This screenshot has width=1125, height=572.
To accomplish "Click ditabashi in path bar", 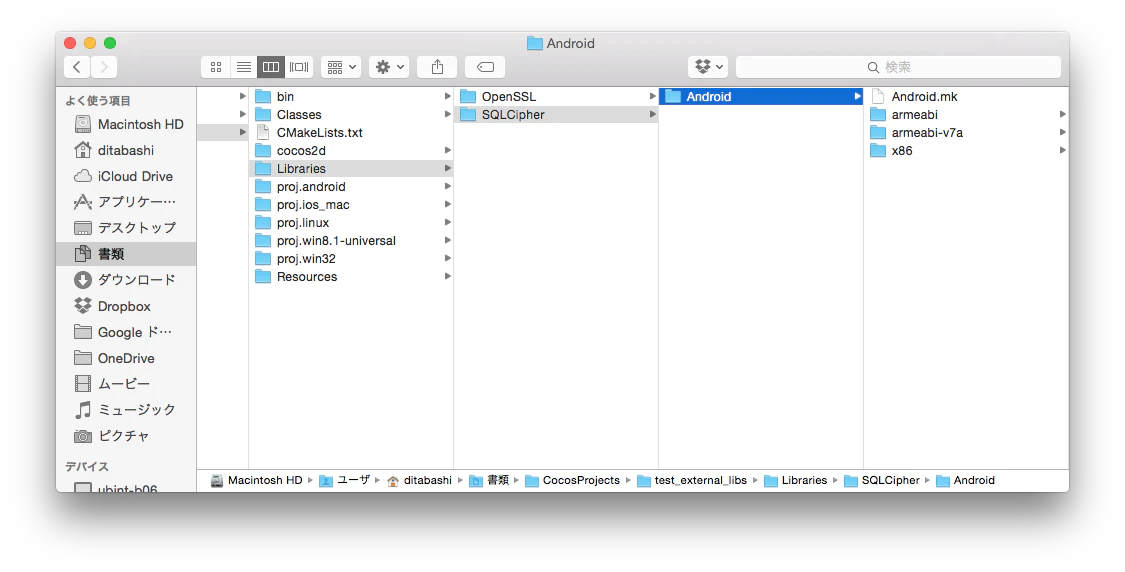I will click(419, 480).
